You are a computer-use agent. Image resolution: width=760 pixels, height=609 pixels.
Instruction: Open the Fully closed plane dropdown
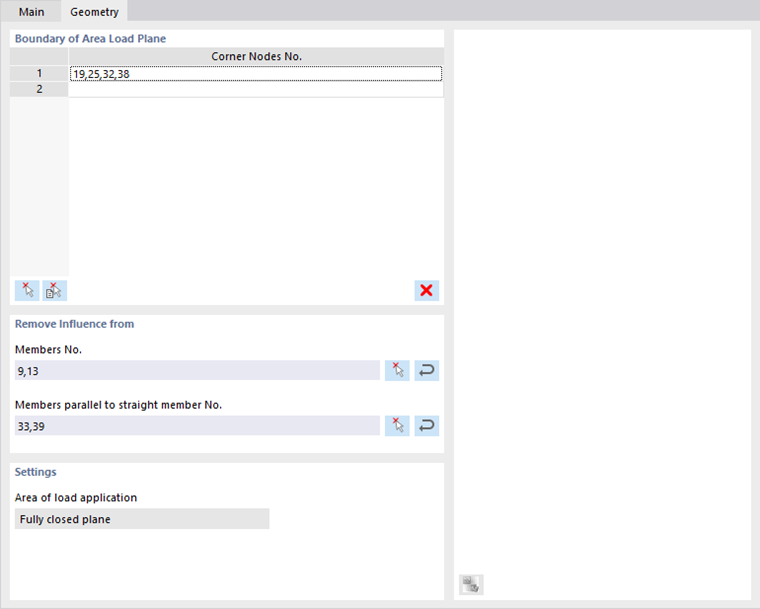point(142,519)
